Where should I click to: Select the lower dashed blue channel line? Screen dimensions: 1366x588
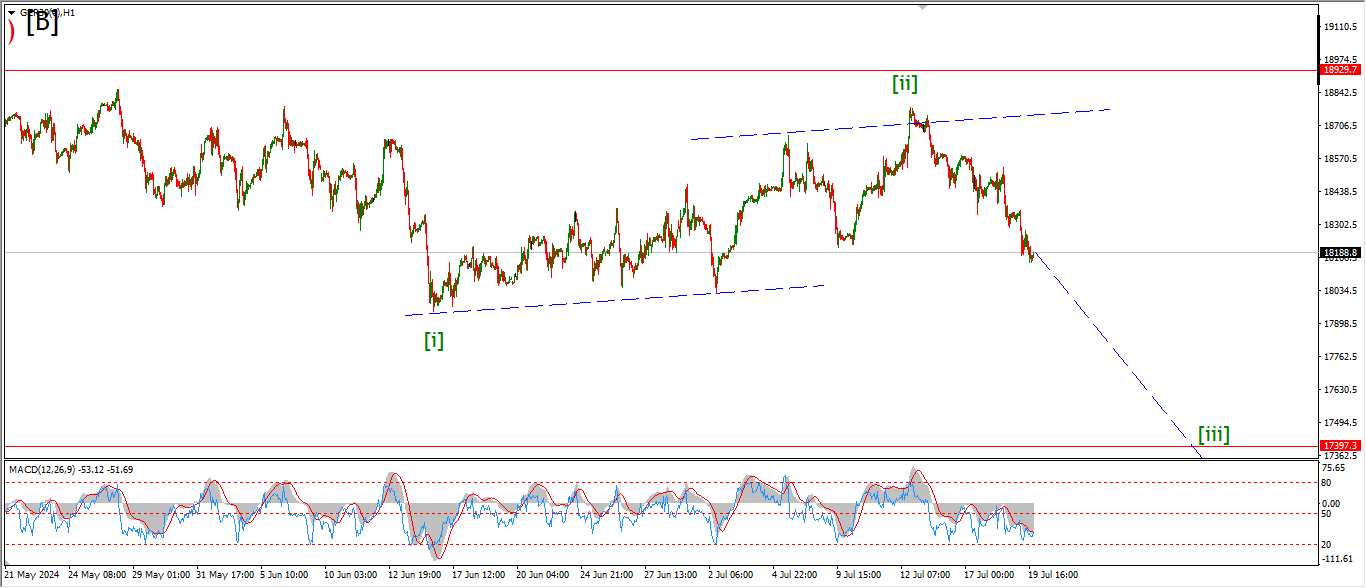614,300
